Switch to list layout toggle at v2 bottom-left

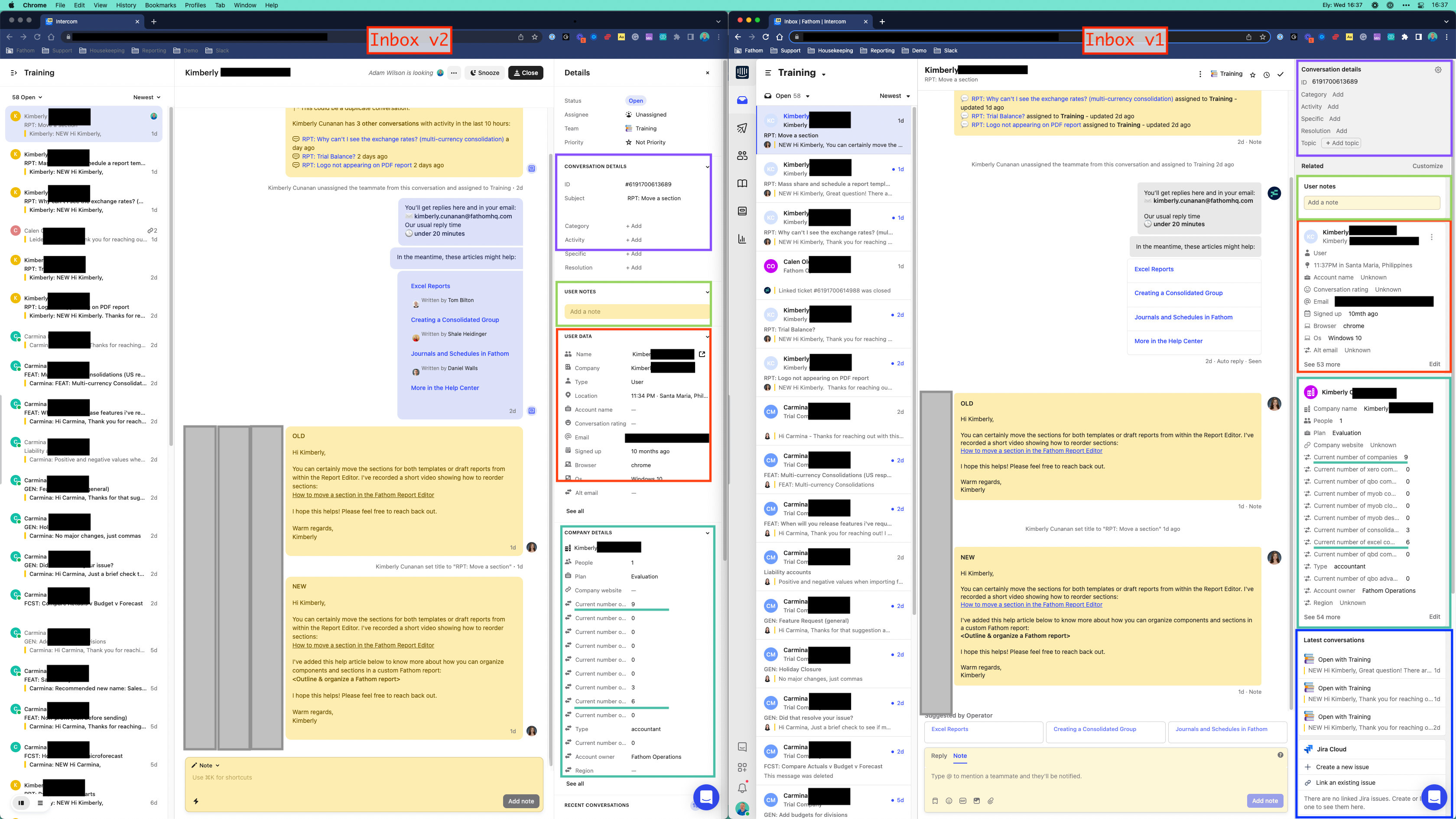click(40, 803)
